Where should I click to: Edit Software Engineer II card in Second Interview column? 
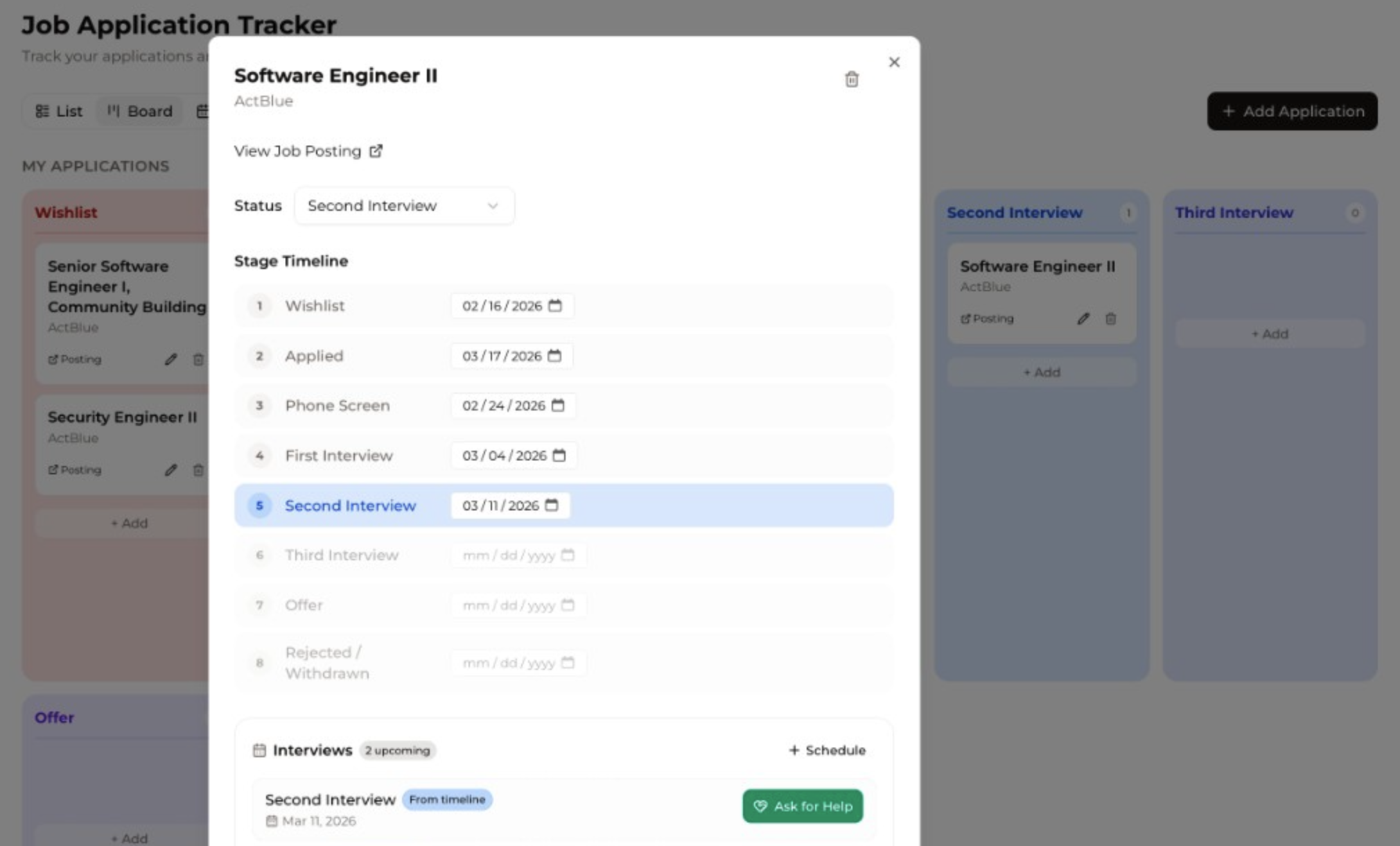coord(1083,319)
